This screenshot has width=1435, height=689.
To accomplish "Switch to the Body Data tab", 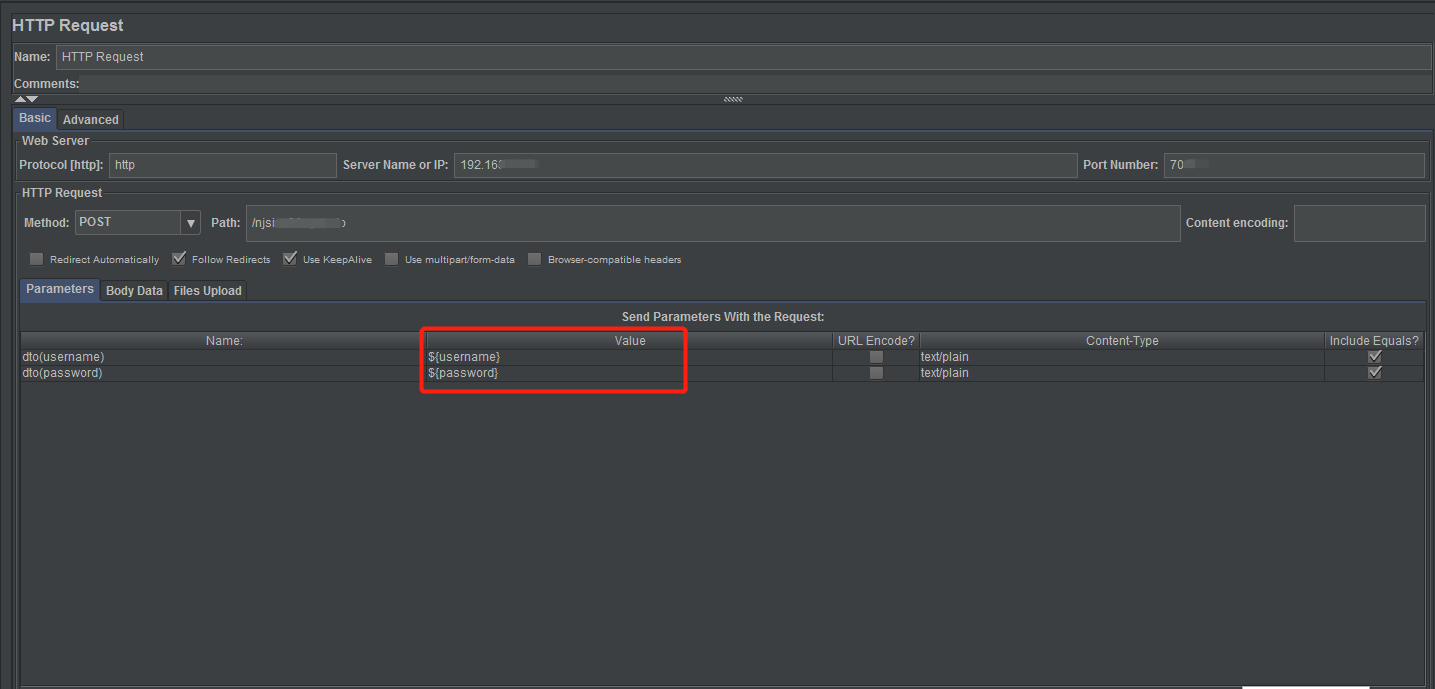I will tap(134, 290).
